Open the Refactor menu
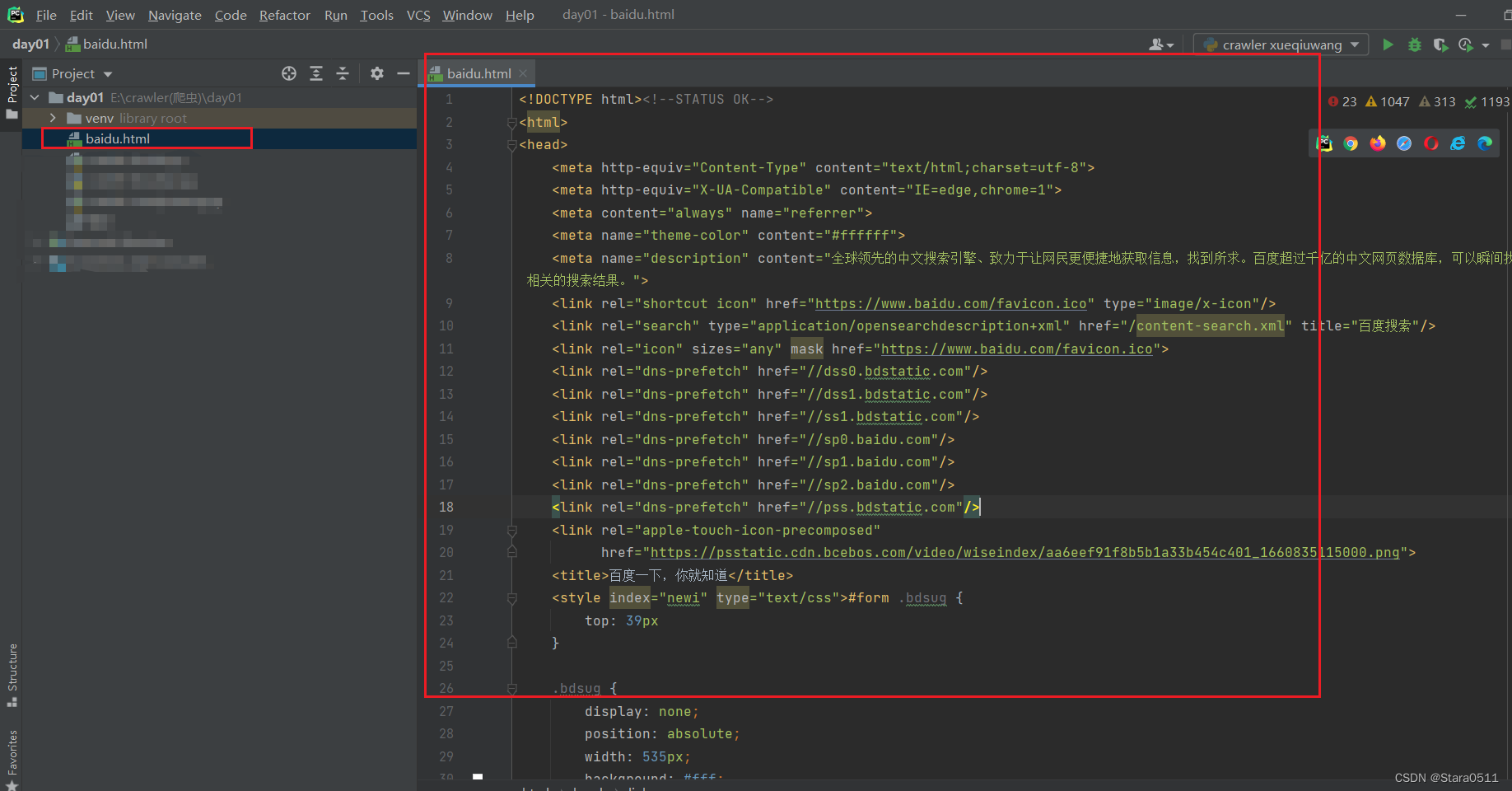 [285, 15]
